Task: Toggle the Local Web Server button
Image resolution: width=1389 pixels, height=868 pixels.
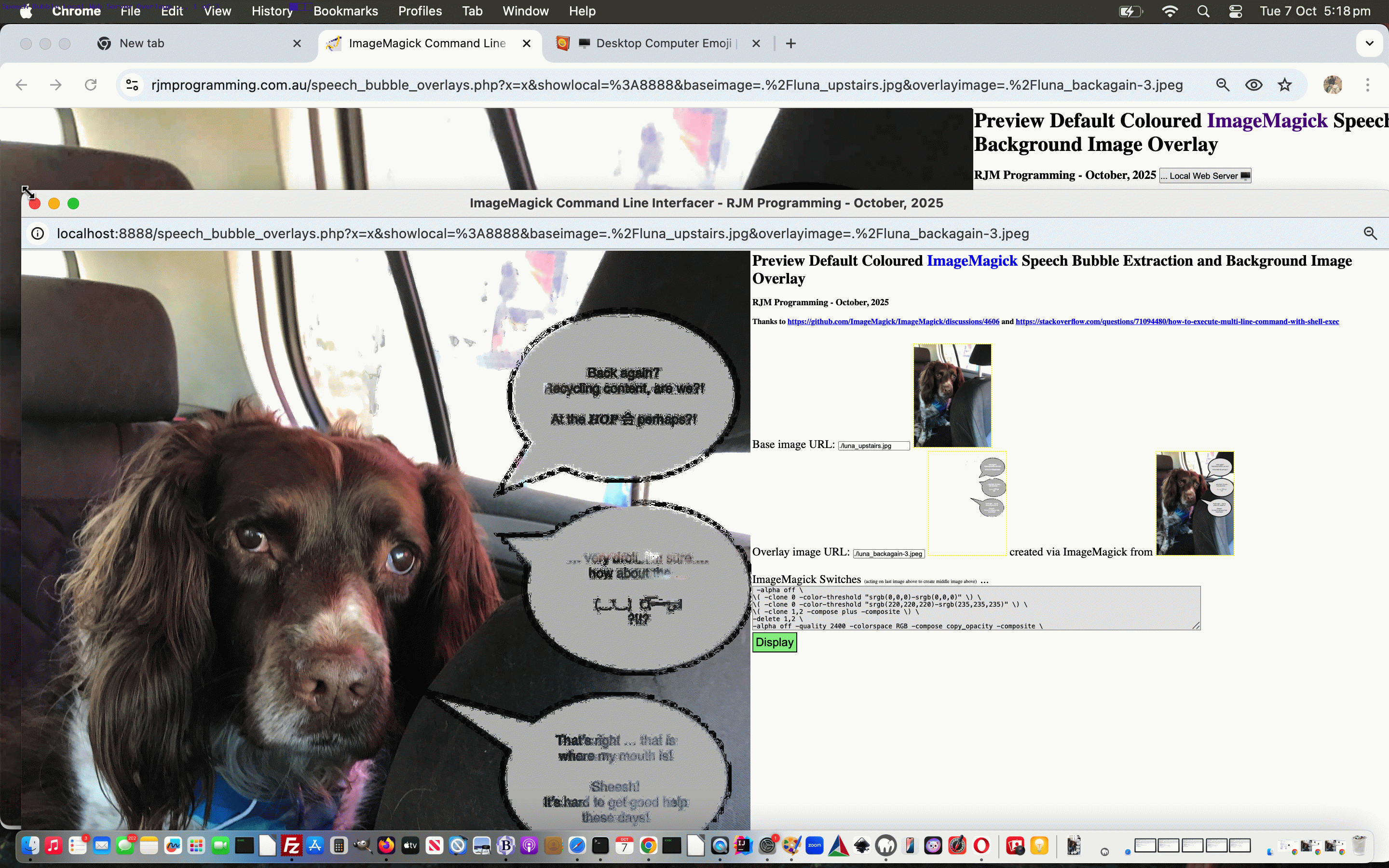Action: 1205,176
